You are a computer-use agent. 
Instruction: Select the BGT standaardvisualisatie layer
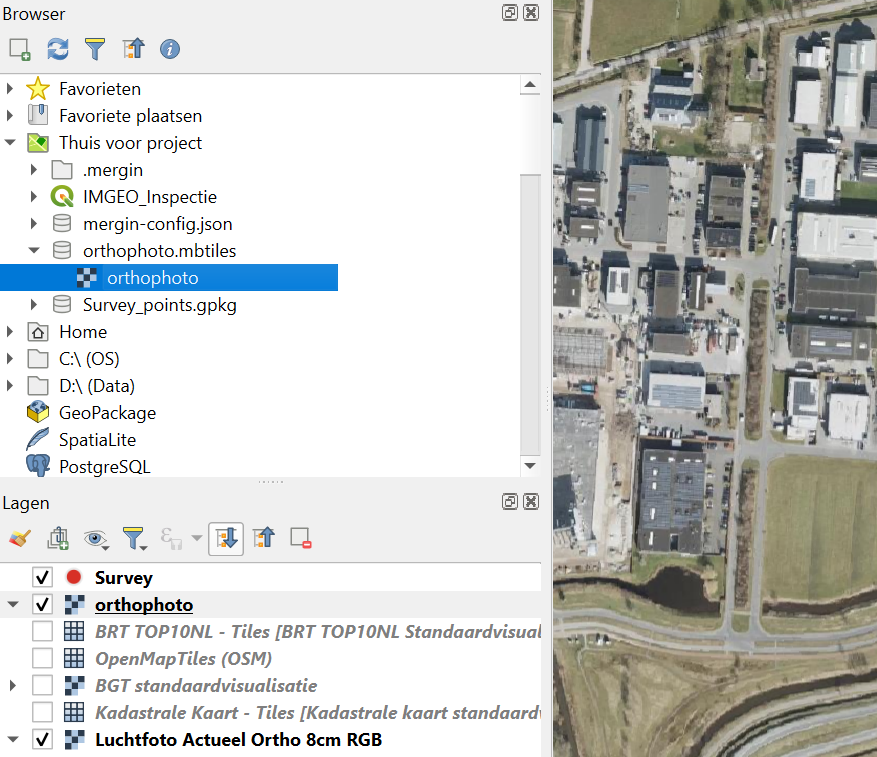pyautogui.click(x=205, y=686)
